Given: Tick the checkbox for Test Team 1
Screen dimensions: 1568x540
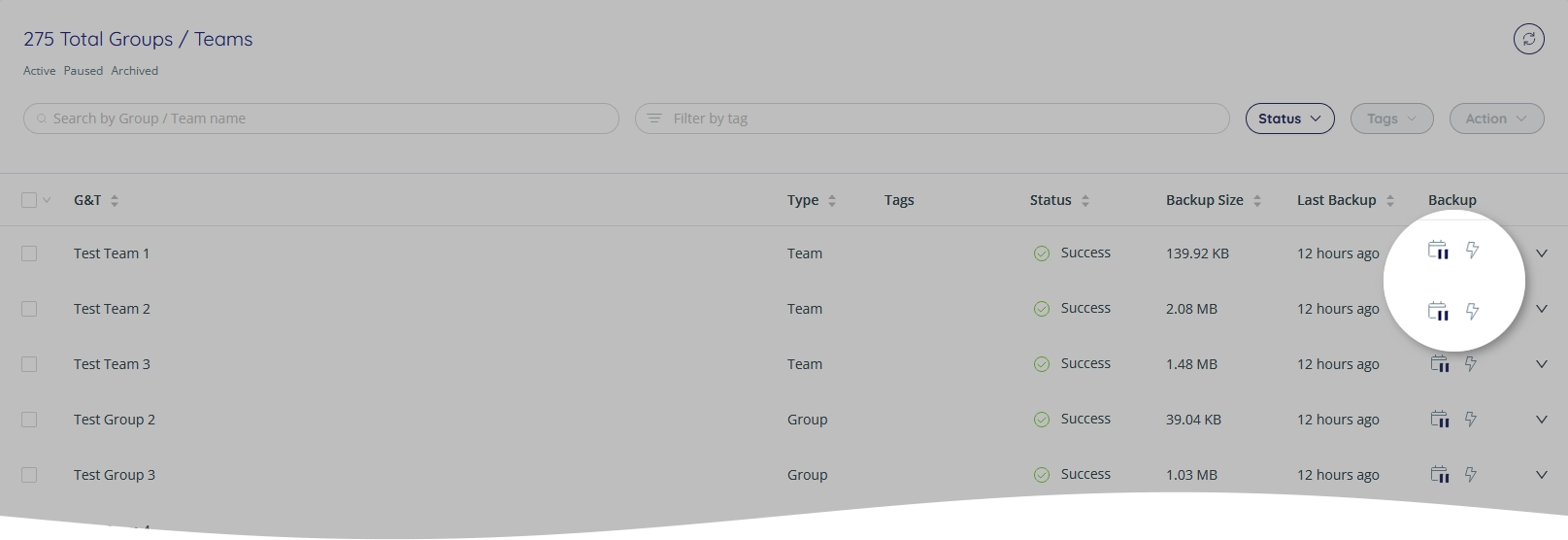Looking at the screenshot, I should [29, 253].
